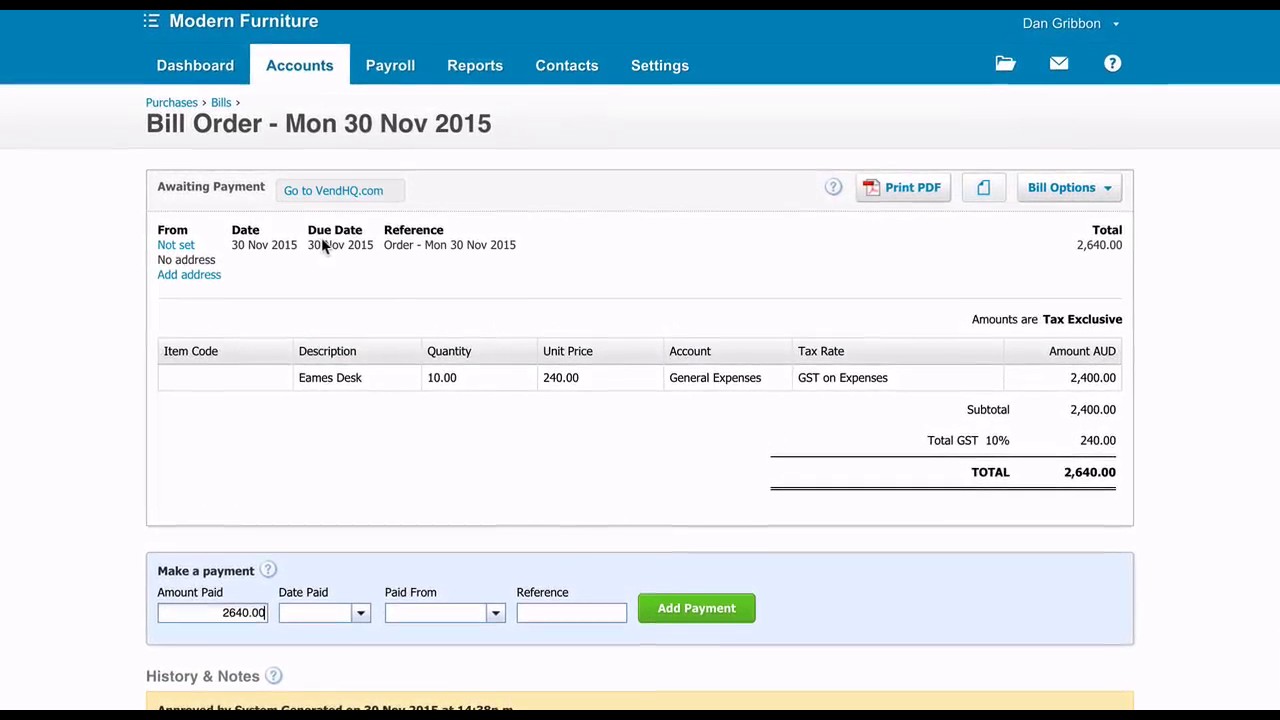Image resolution: width=1280 pixels, height=720 pixels.
Task: Open the Help question mark icon
Action: point(1112,64)
